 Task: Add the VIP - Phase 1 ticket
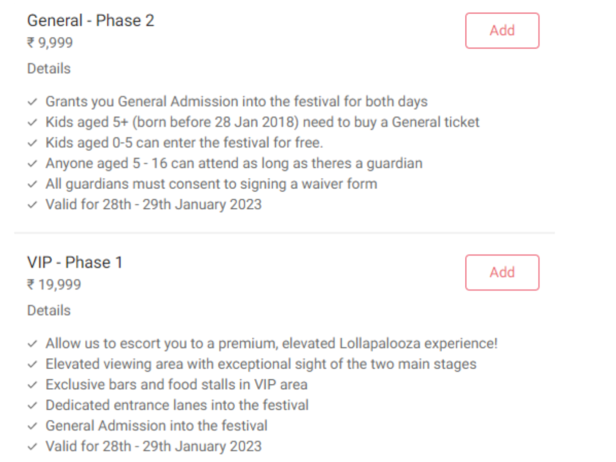(502, 272)
